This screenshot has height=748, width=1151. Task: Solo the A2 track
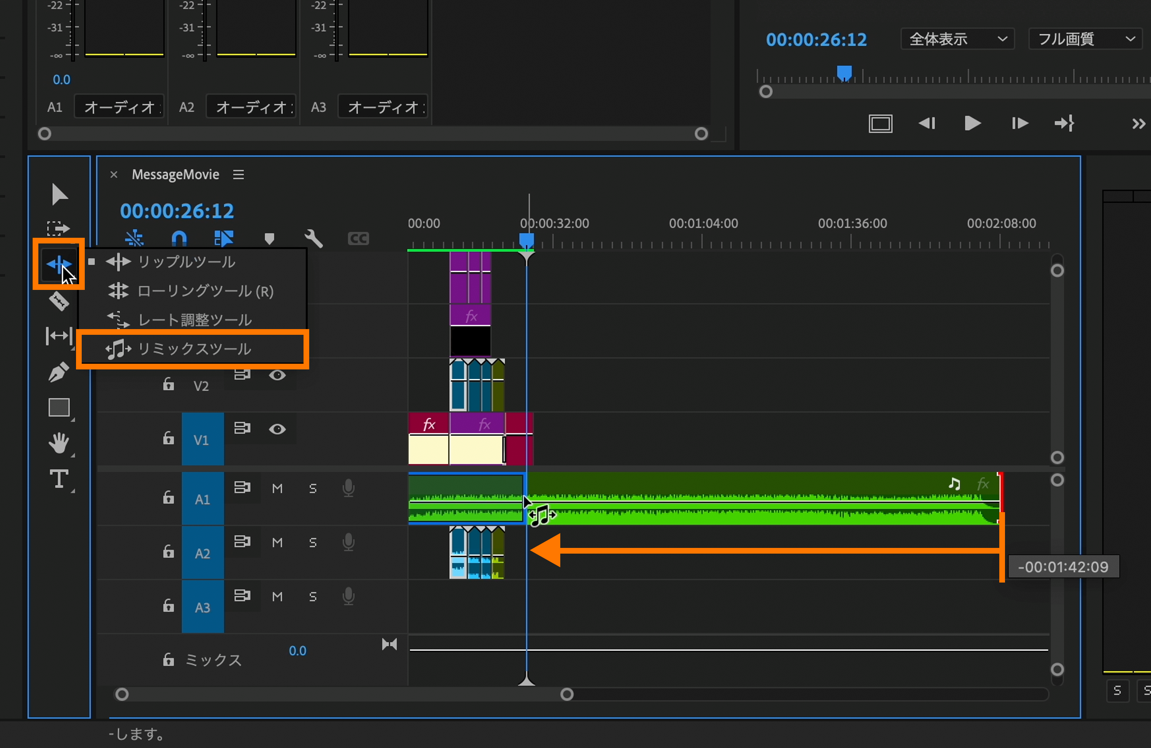click(x=313, y=542)
